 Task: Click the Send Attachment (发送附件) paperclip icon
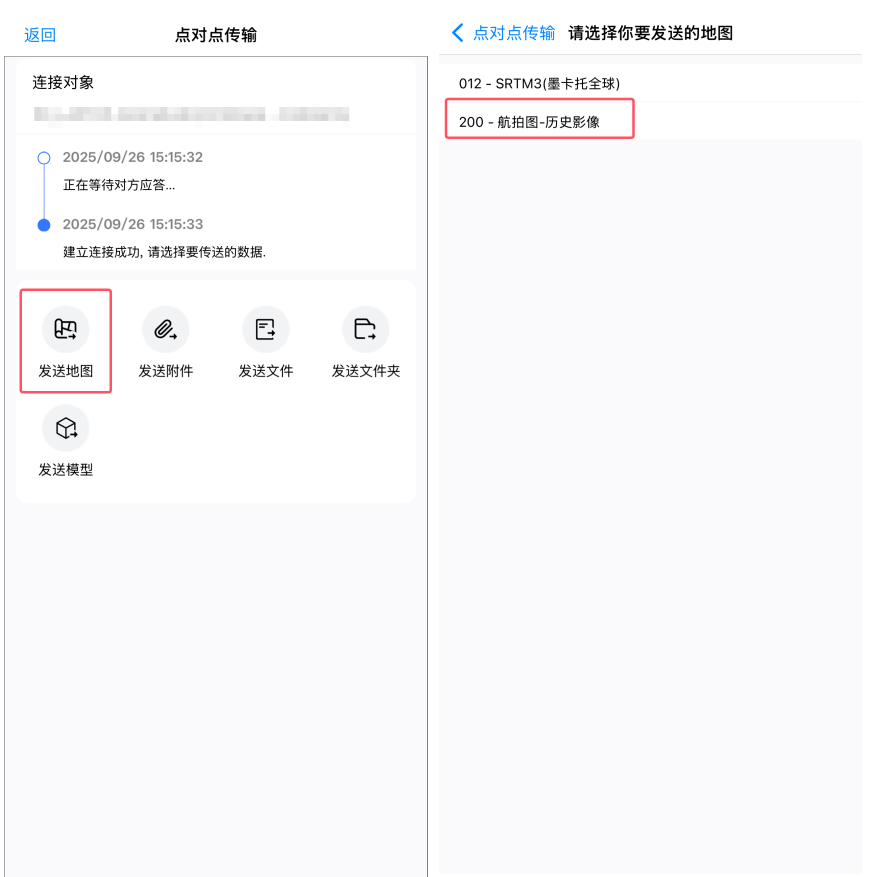166,329
